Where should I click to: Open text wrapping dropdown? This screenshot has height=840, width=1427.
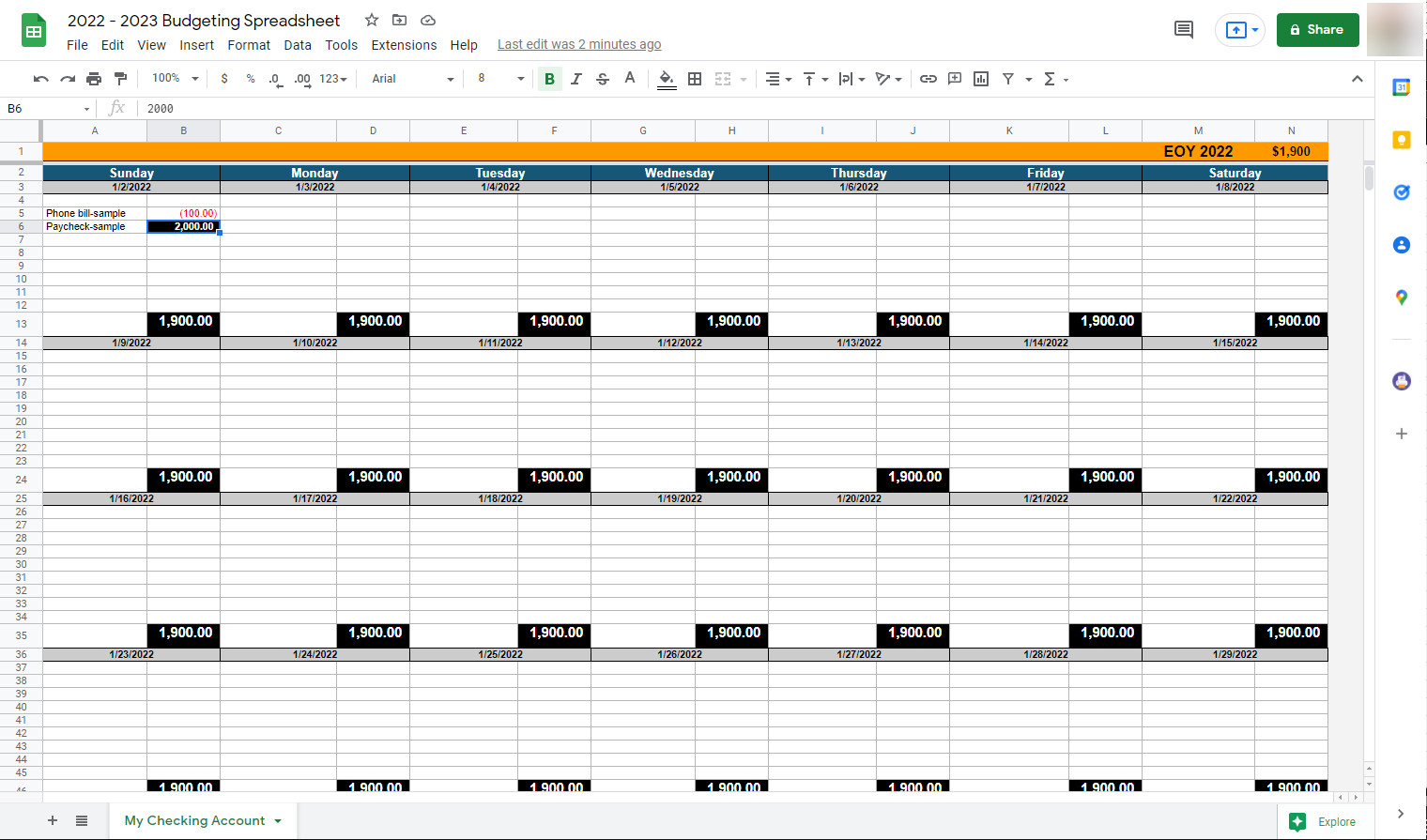tap(852, 79)
